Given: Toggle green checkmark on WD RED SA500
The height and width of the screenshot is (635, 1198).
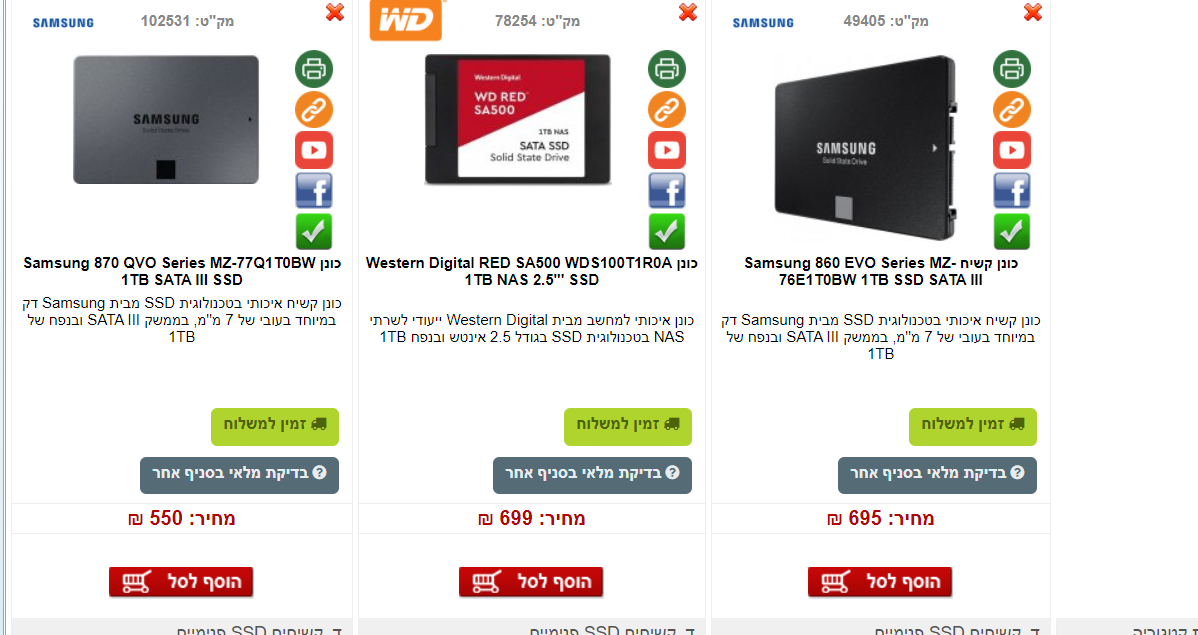Looking at the screenshot, I should tap(667, 232).
